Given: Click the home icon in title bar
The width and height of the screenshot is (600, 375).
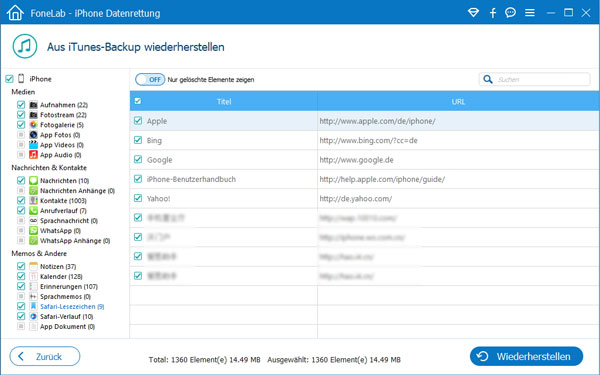Looking at the screenshot, I should [x=15, y=13].
